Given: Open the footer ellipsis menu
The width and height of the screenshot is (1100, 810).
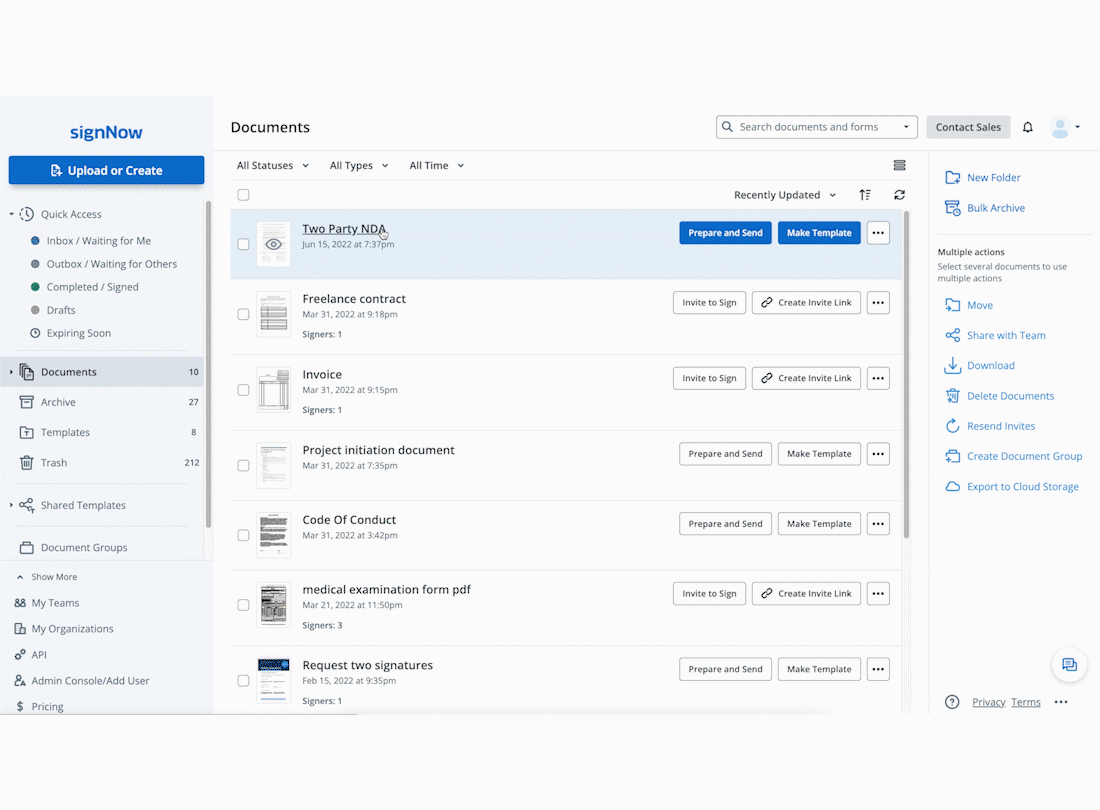Looking at the screenshot, I should coord(1061,702).
